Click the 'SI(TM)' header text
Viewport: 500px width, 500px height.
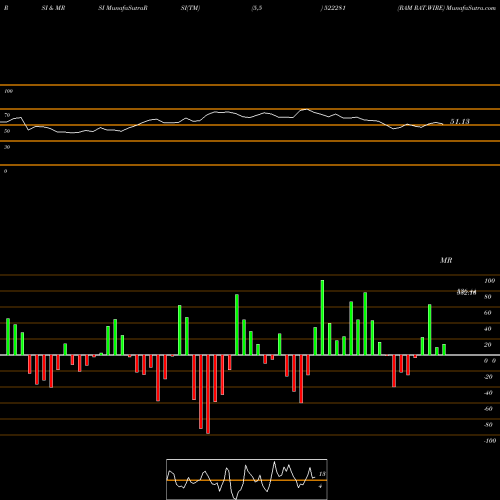pyautogui.click(x=190, y=8)
